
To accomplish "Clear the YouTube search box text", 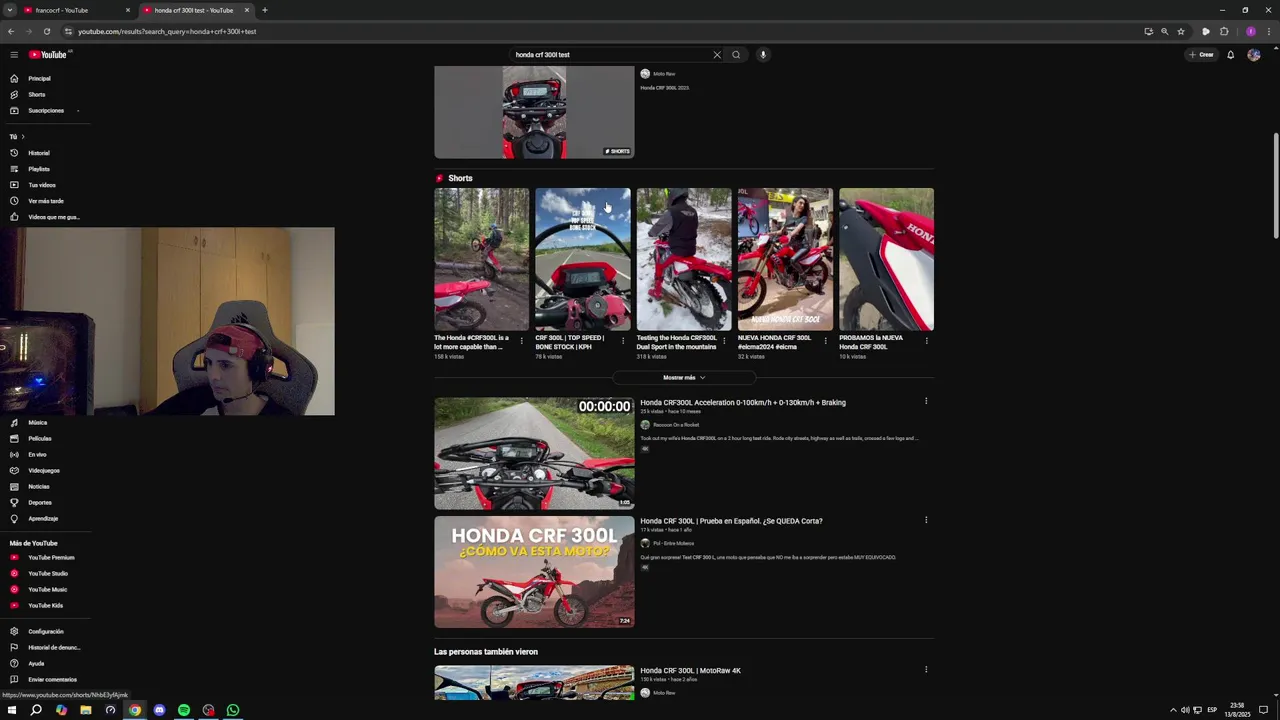I will click(x=717, y=55).
